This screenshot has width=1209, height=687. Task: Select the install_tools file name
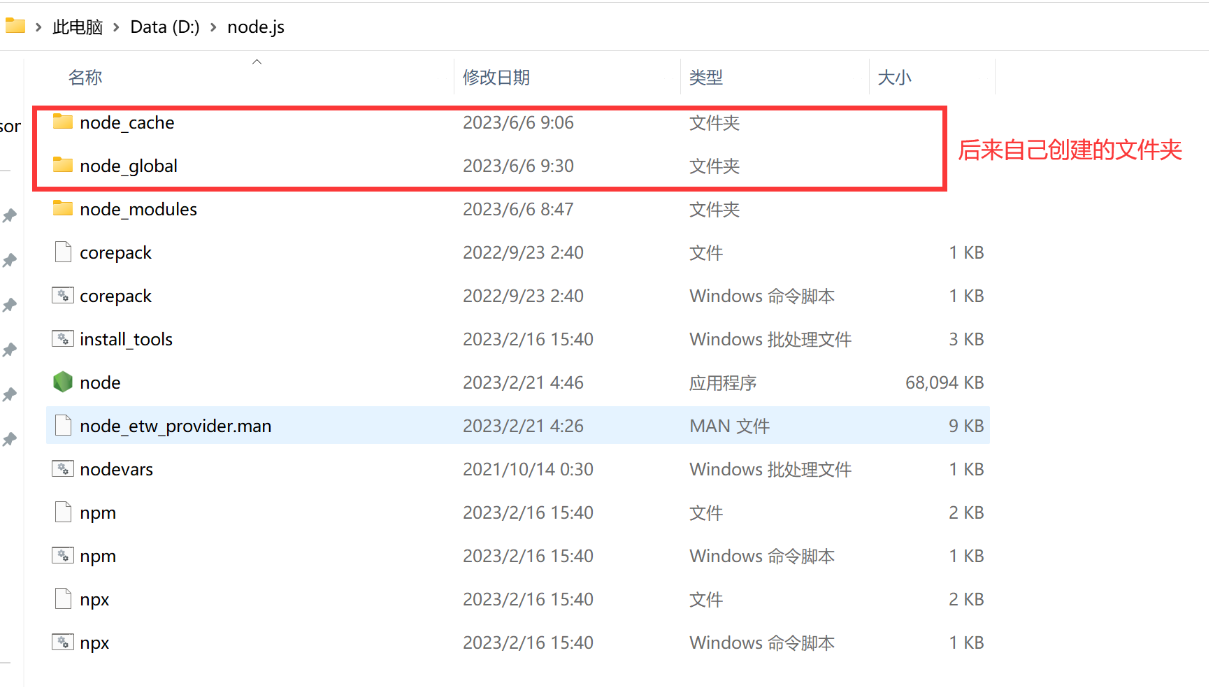126,339
